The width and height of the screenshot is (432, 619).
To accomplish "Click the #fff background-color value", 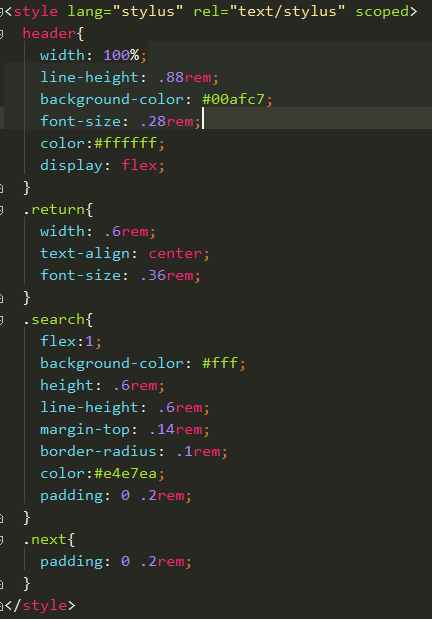I will click(x=220, y=364).
